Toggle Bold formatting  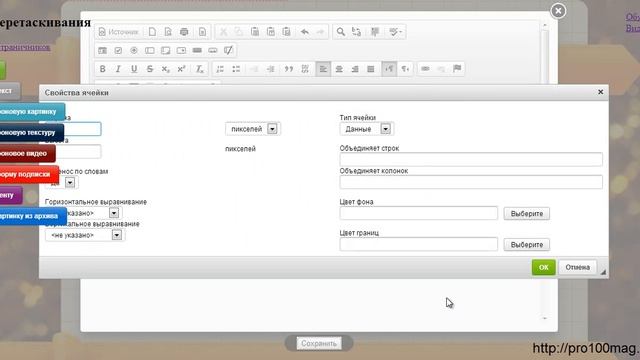pos(102,69)
